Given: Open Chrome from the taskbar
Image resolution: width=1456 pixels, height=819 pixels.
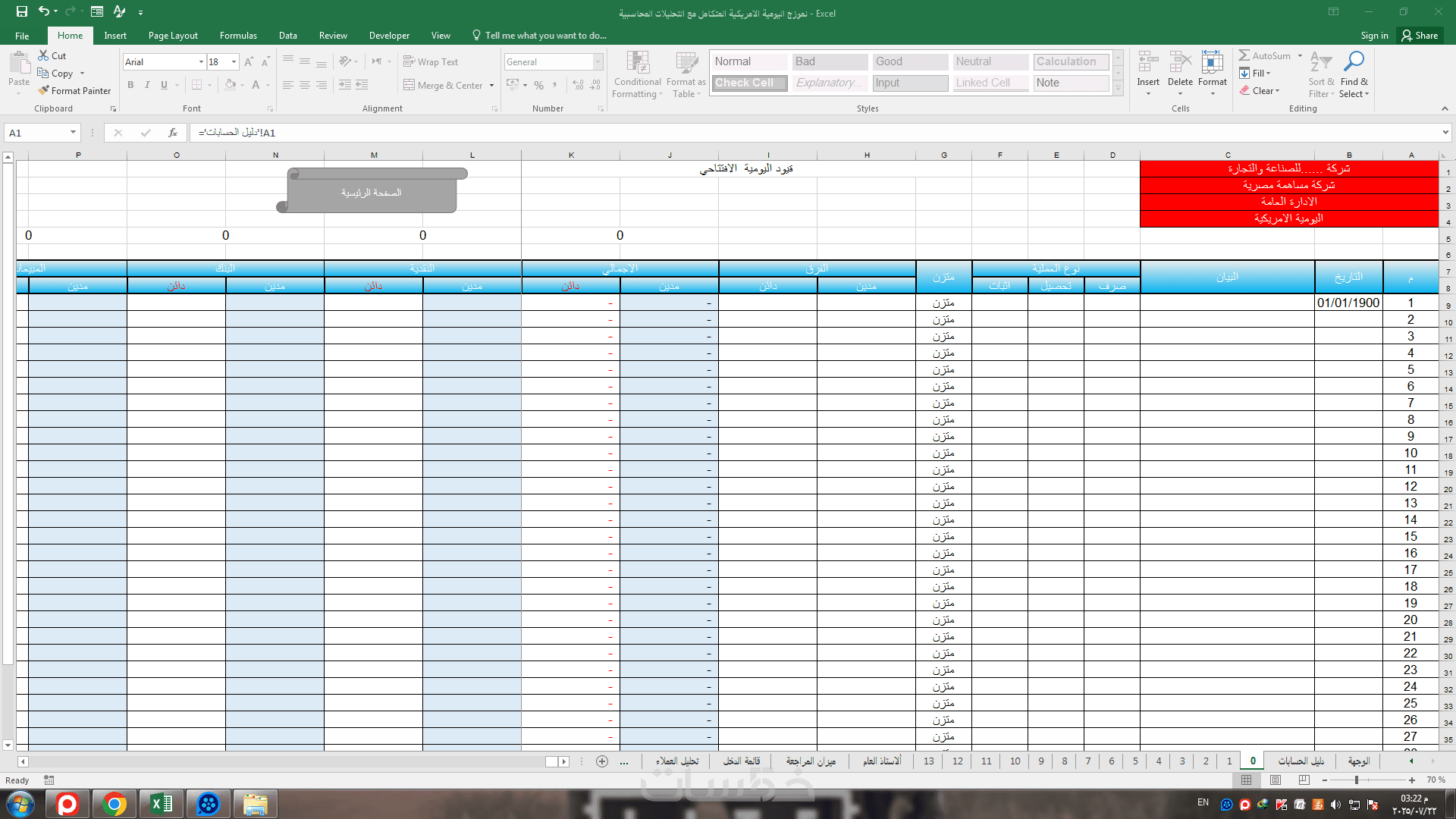Looking at the screenshot, I should pyautogui.click(x=115, y=804).
